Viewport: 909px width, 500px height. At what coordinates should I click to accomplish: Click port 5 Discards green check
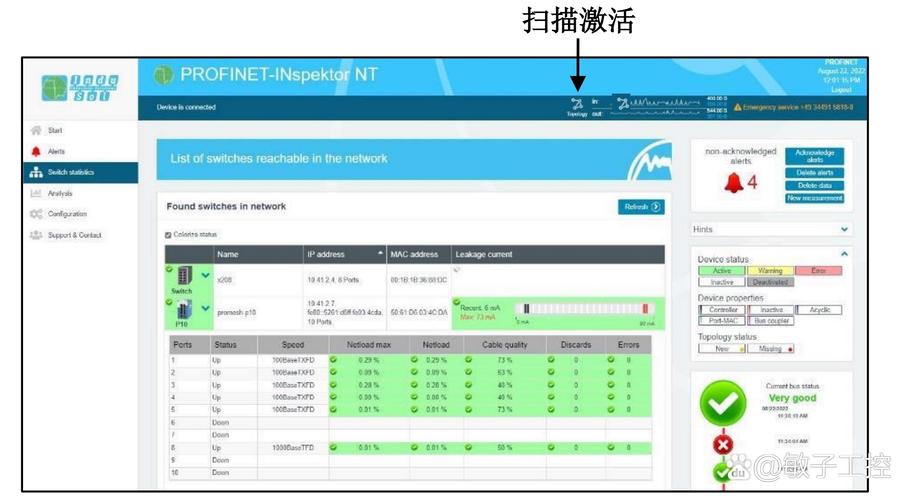(x=551, y=410)
